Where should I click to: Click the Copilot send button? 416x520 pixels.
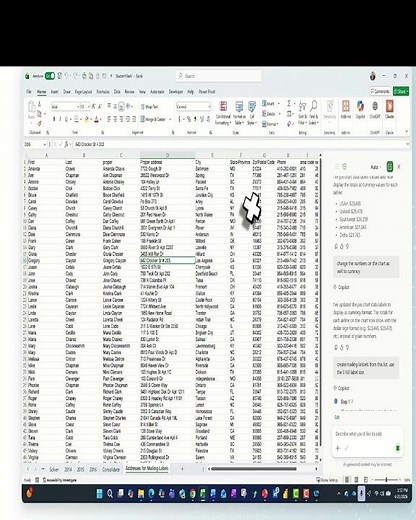point(397,448)
